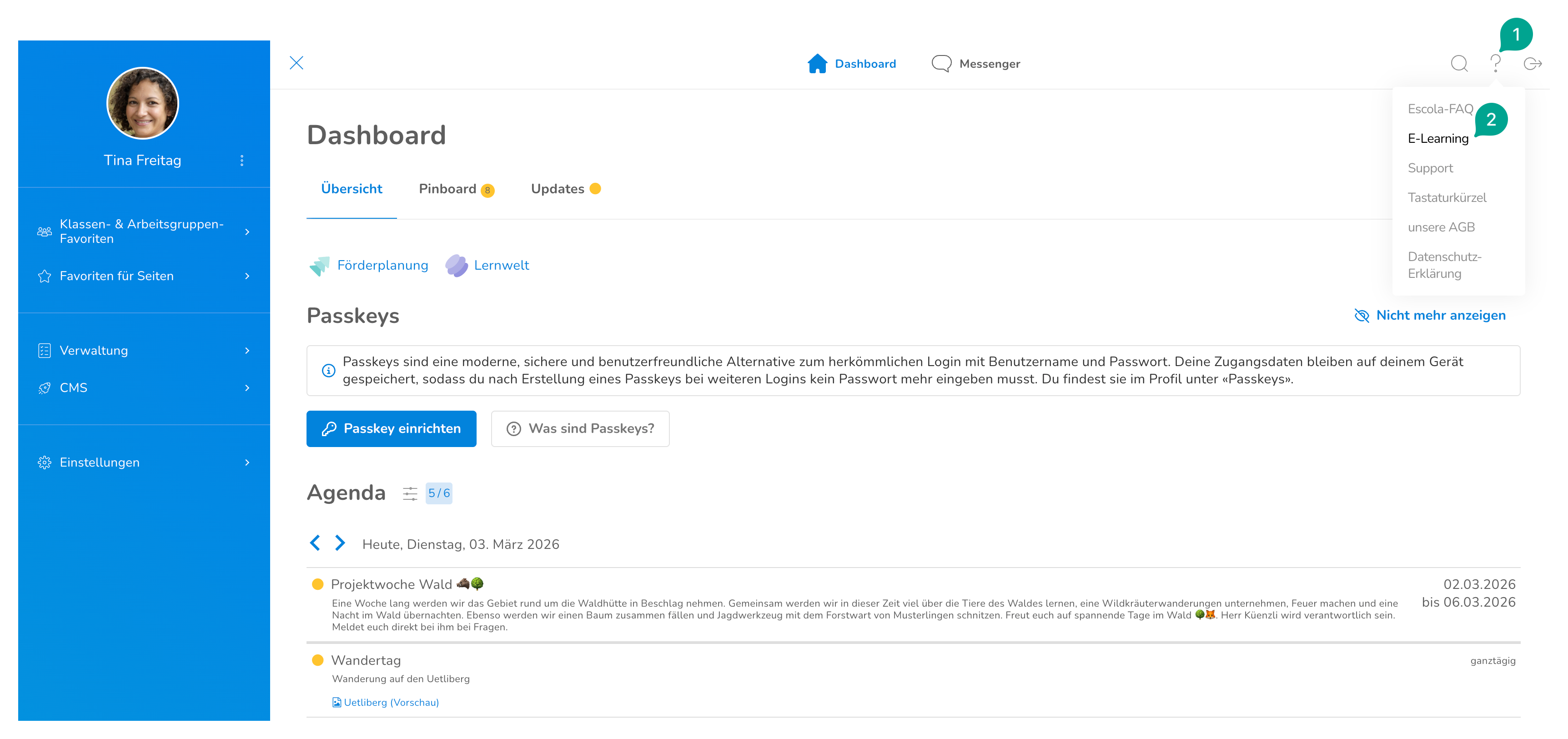Screen dimensions: 1568x739
Task: Click the logout icon in header
Action: pos(1532,63)
